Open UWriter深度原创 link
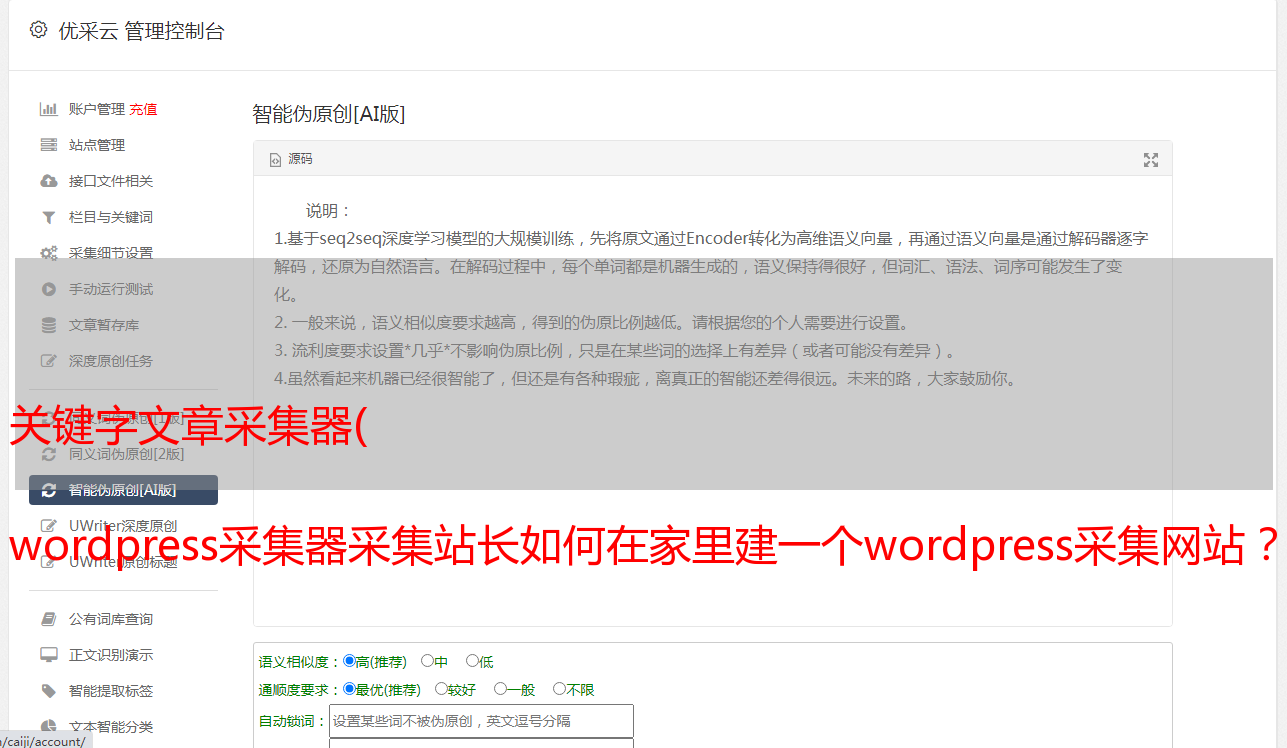Image resolution: width=1287 pixels, height=748 pixels. [123, 526]
